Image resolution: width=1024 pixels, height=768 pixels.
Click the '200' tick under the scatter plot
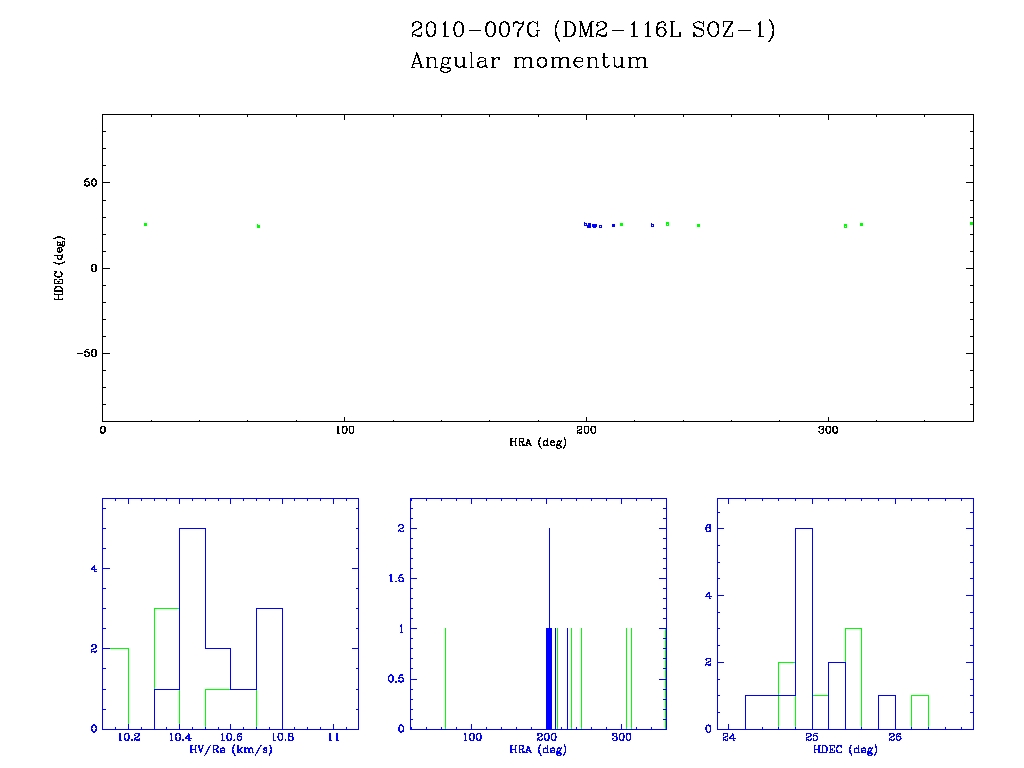586,430
